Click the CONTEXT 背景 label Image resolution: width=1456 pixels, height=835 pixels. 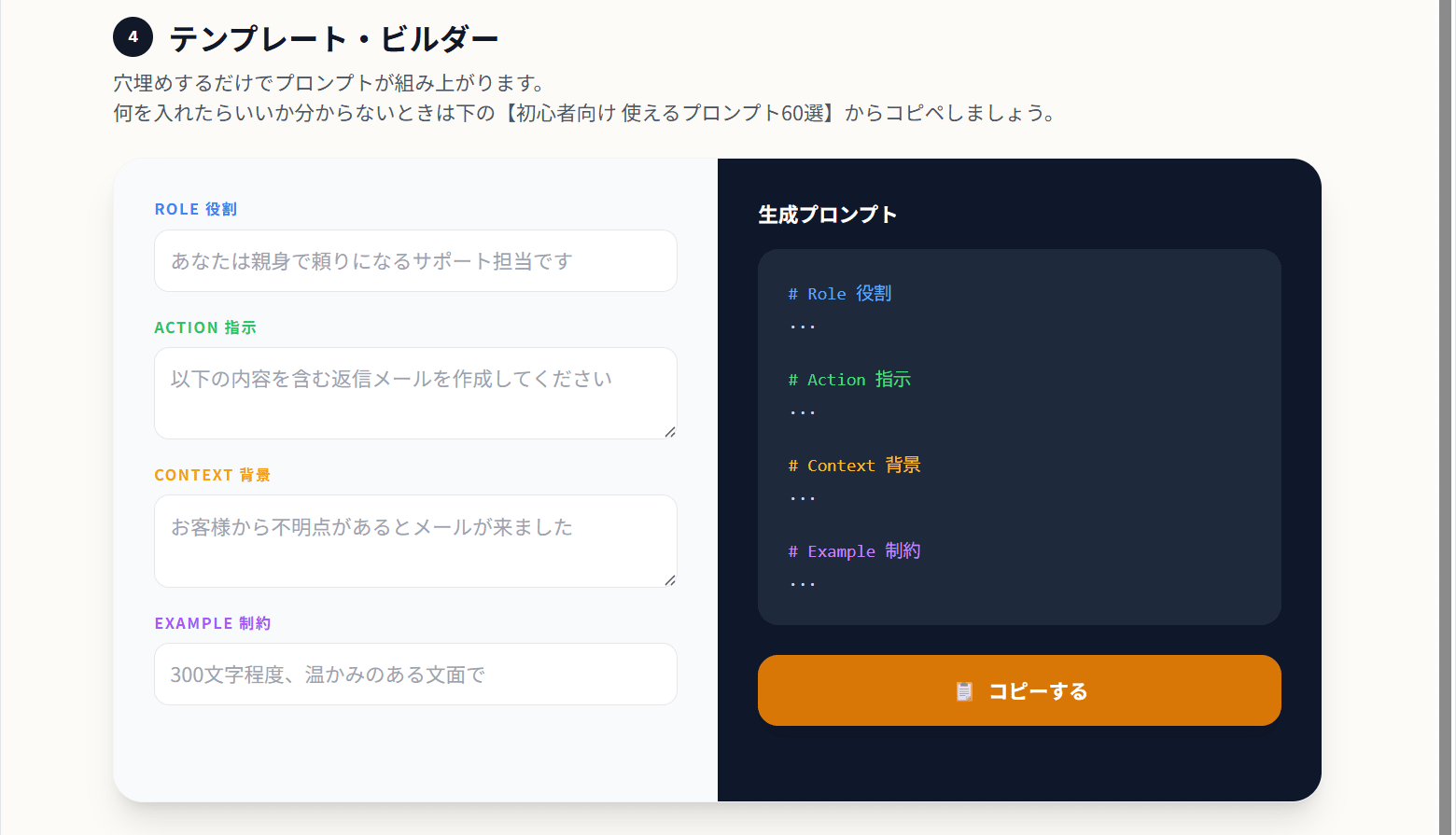click(x=213, y=475)
